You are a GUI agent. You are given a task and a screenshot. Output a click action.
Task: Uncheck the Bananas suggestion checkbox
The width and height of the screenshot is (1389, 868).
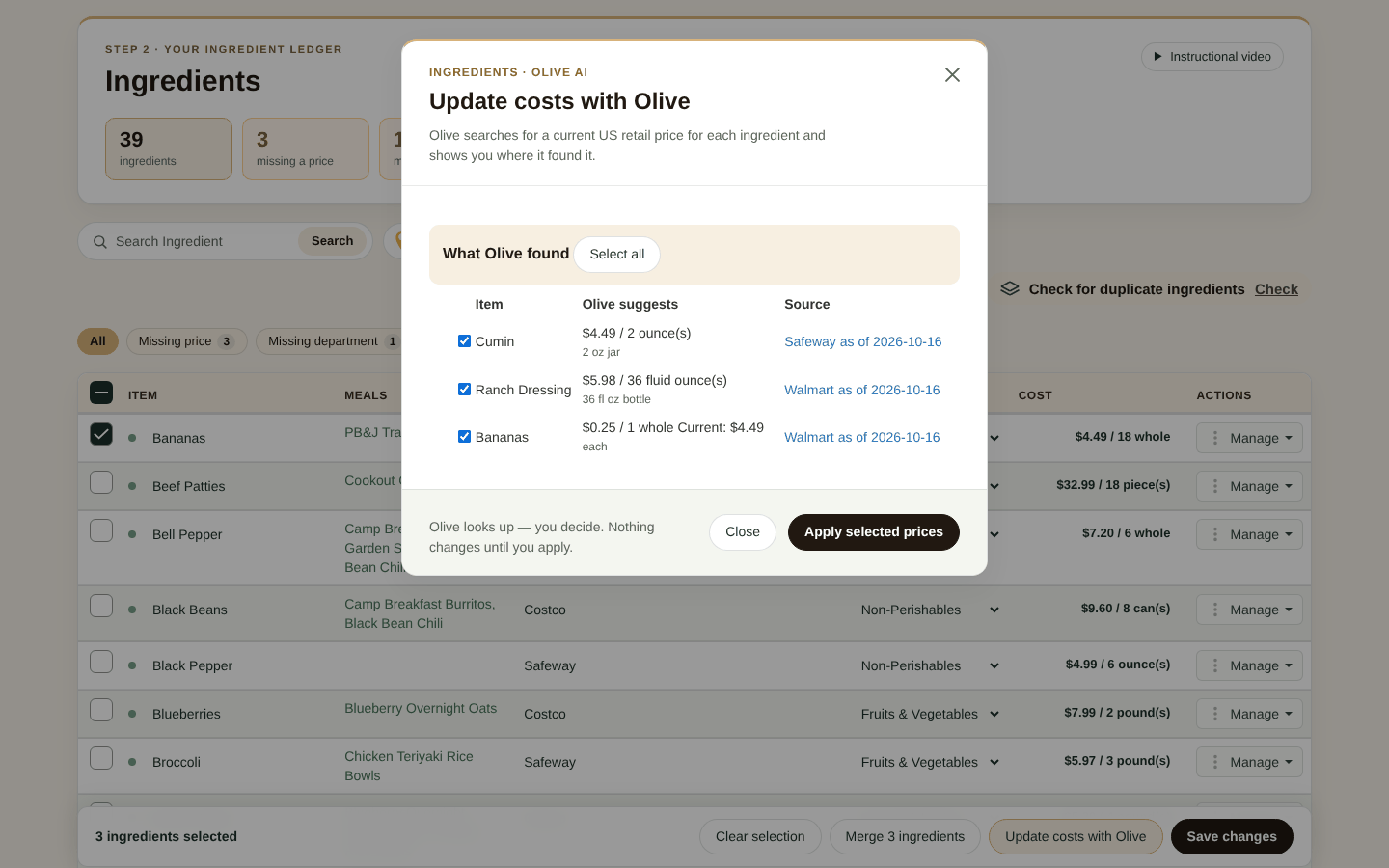coord(464,437)
